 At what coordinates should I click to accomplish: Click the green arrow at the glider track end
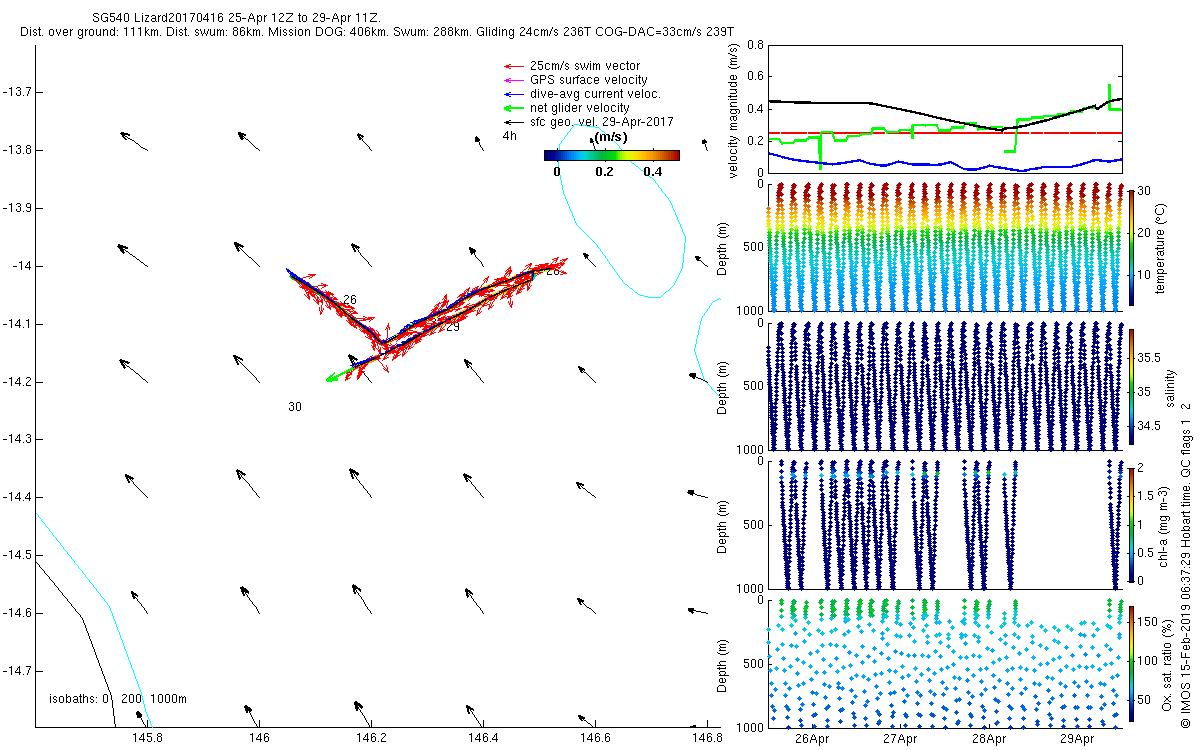tap(338, 377)
